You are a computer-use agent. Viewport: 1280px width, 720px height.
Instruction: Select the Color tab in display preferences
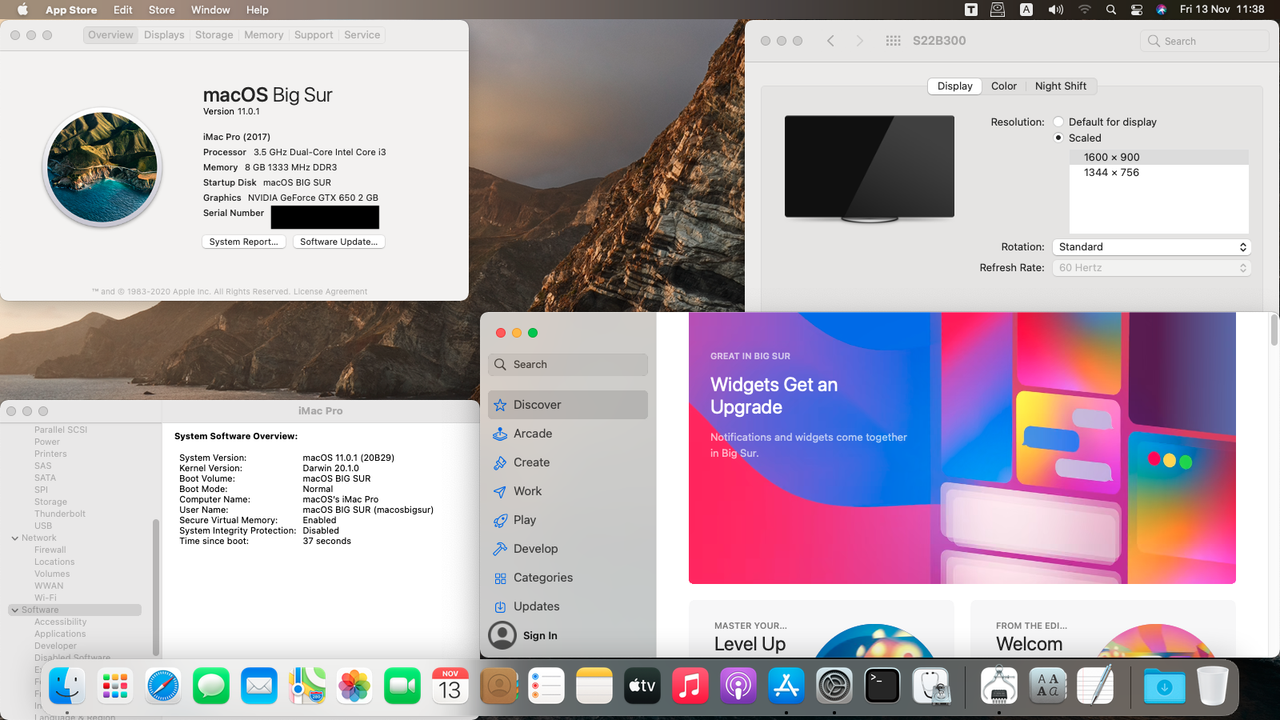[x=1004, y=86]
